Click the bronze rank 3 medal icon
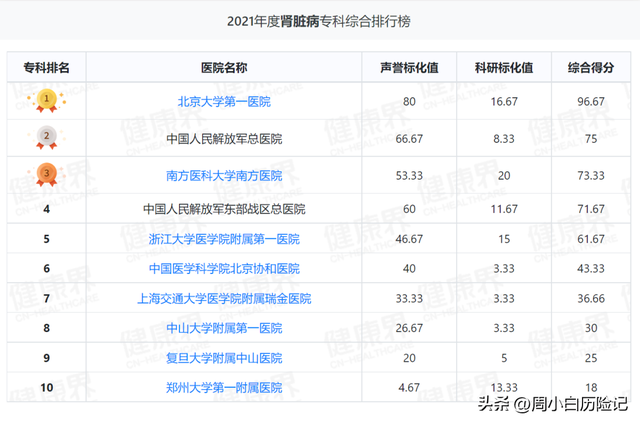The image size is (640, 424). click(47, 175)
